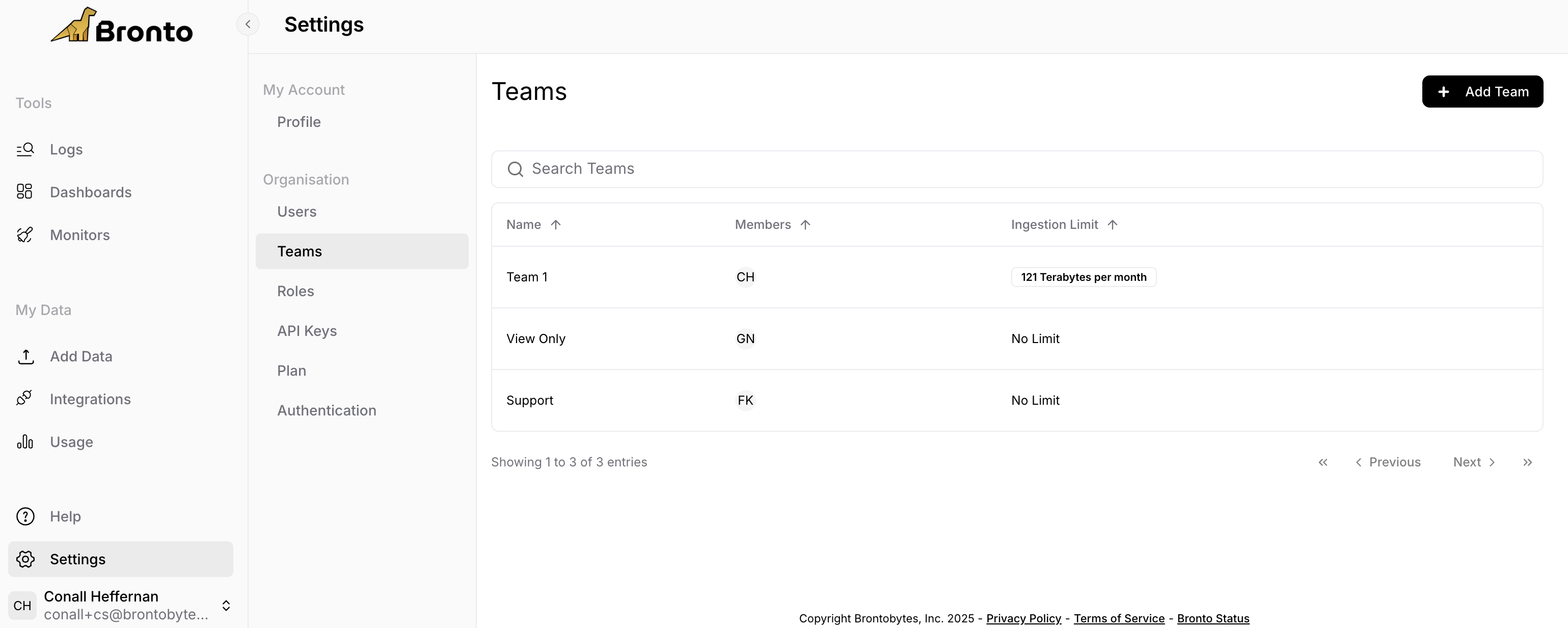Collapse the sidebar with the left chevron
The image size is (1568, 628).
(248, 24)
